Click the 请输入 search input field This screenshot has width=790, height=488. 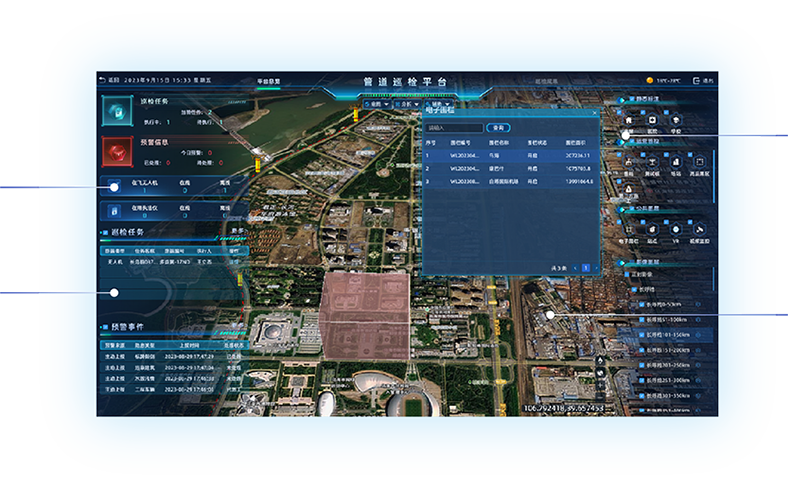pyautogui.click(x=454, y=128)
